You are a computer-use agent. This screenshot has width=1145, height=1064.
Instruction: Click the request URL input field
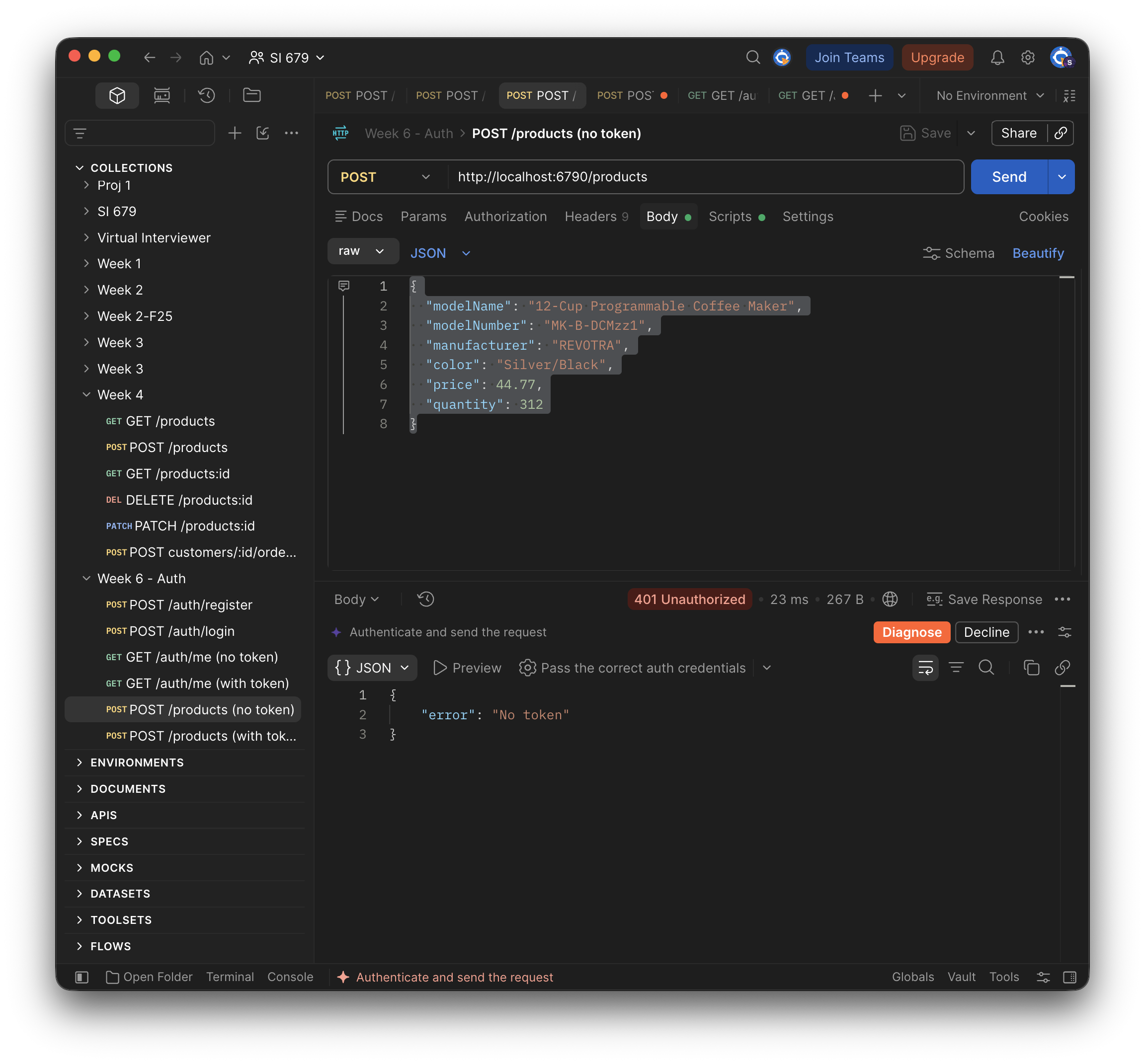[x=706, y=177]
